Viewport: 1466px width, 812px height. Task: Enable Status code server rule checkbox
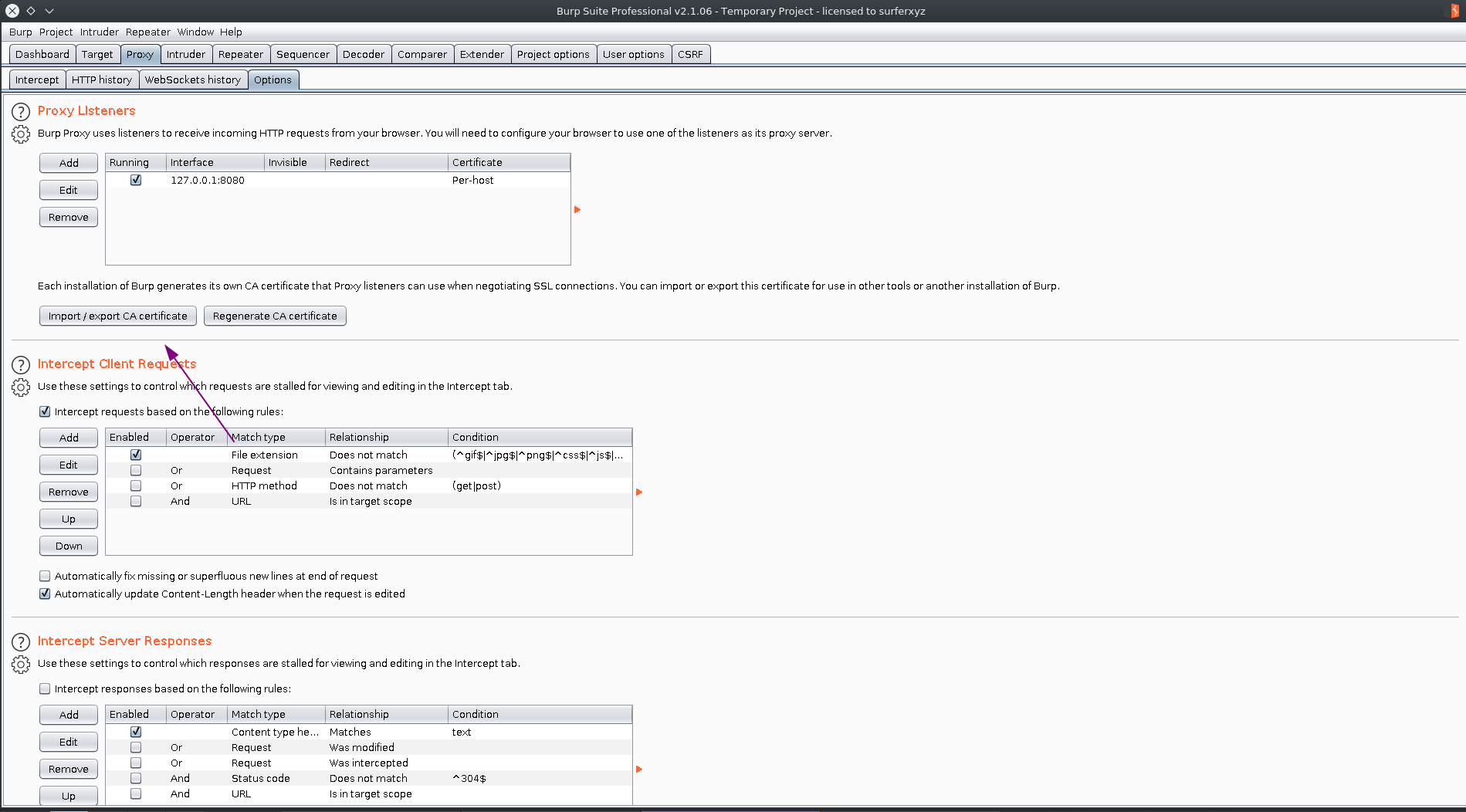pos(136,778)
